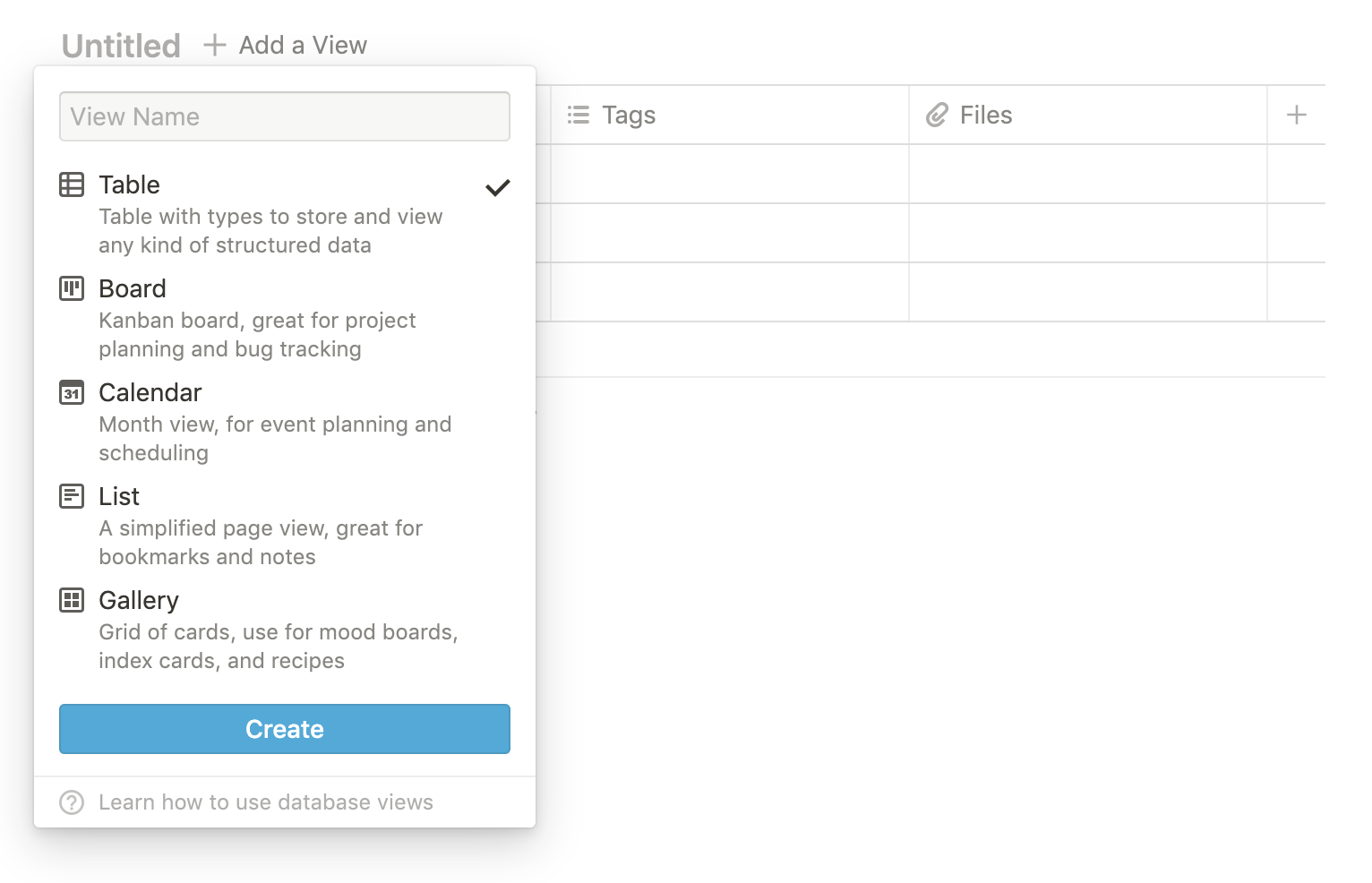This screenshot has width=1372, height=883.
Task: Open Learn how to use database views
Action: 265,802
